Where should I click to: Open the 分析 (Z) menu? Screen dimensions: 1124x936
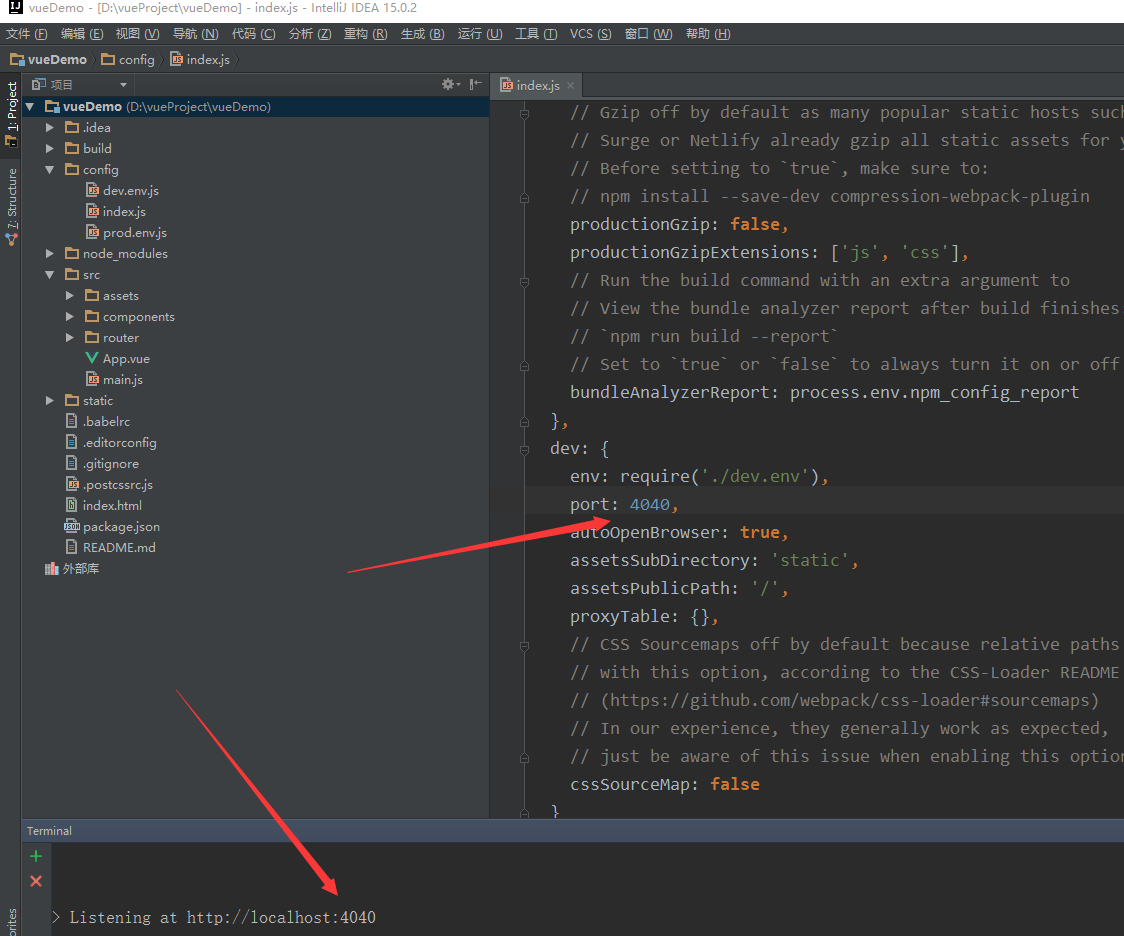[x=310, y=34]
